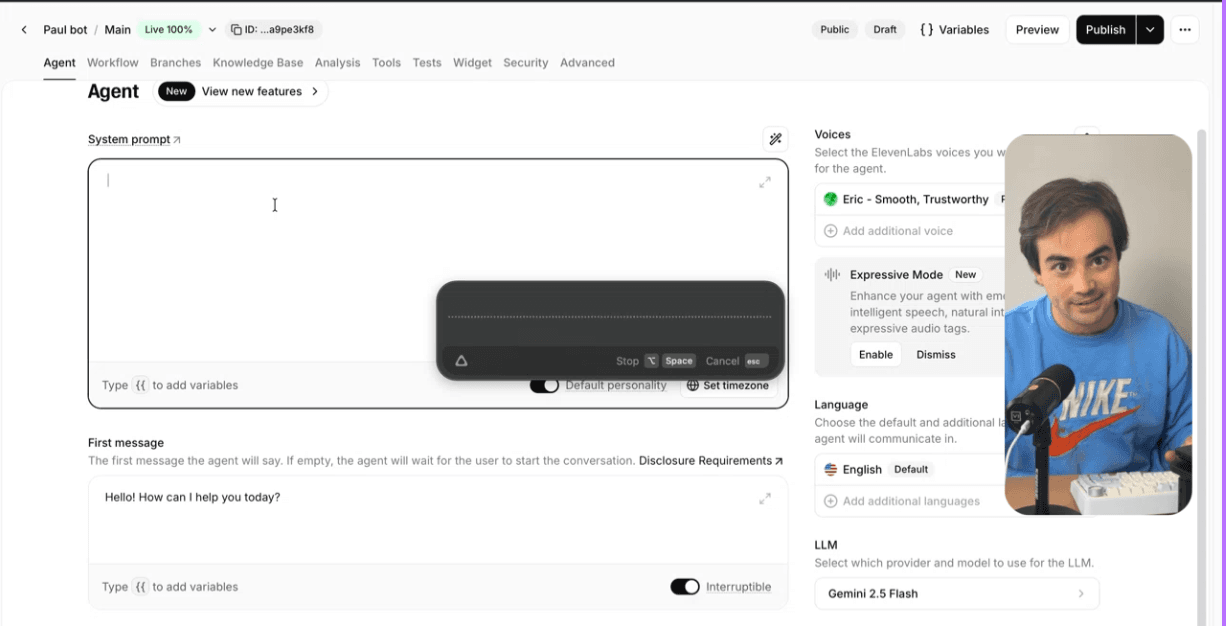Open the Publish split-button chevron
Screen dimensions: 1226x626
tap(1149, 29)
